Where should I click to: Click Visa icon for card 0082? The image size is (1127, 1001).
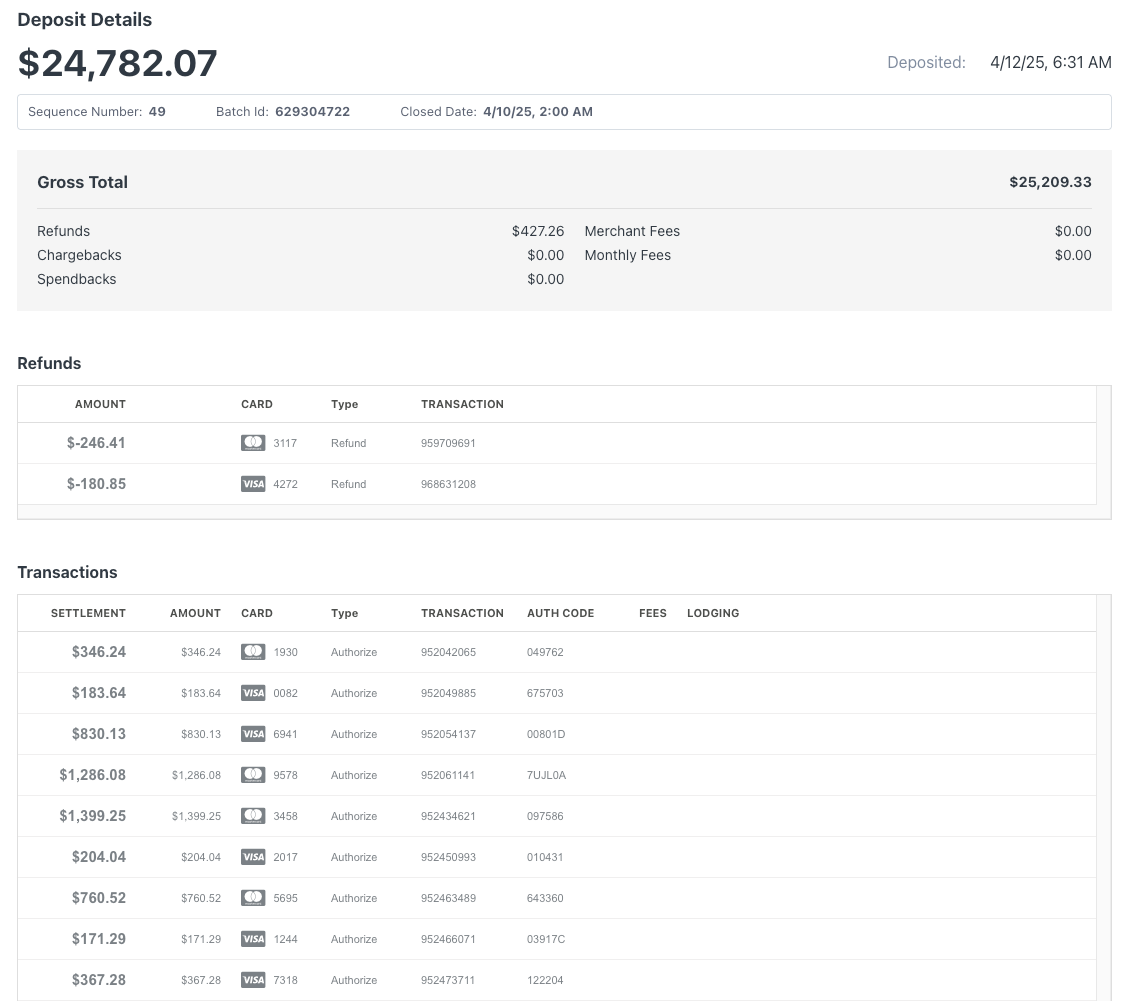[253, 693]
